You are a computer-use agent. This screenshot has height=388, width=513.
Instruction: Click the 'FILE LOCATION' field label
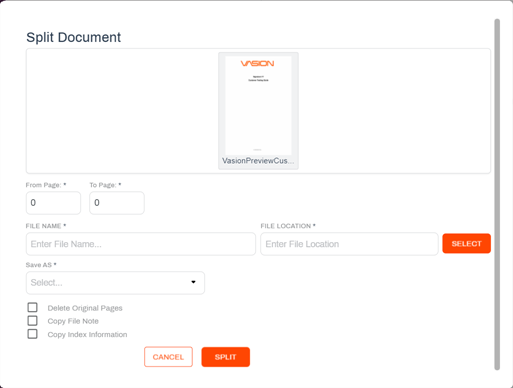[288, 226]
